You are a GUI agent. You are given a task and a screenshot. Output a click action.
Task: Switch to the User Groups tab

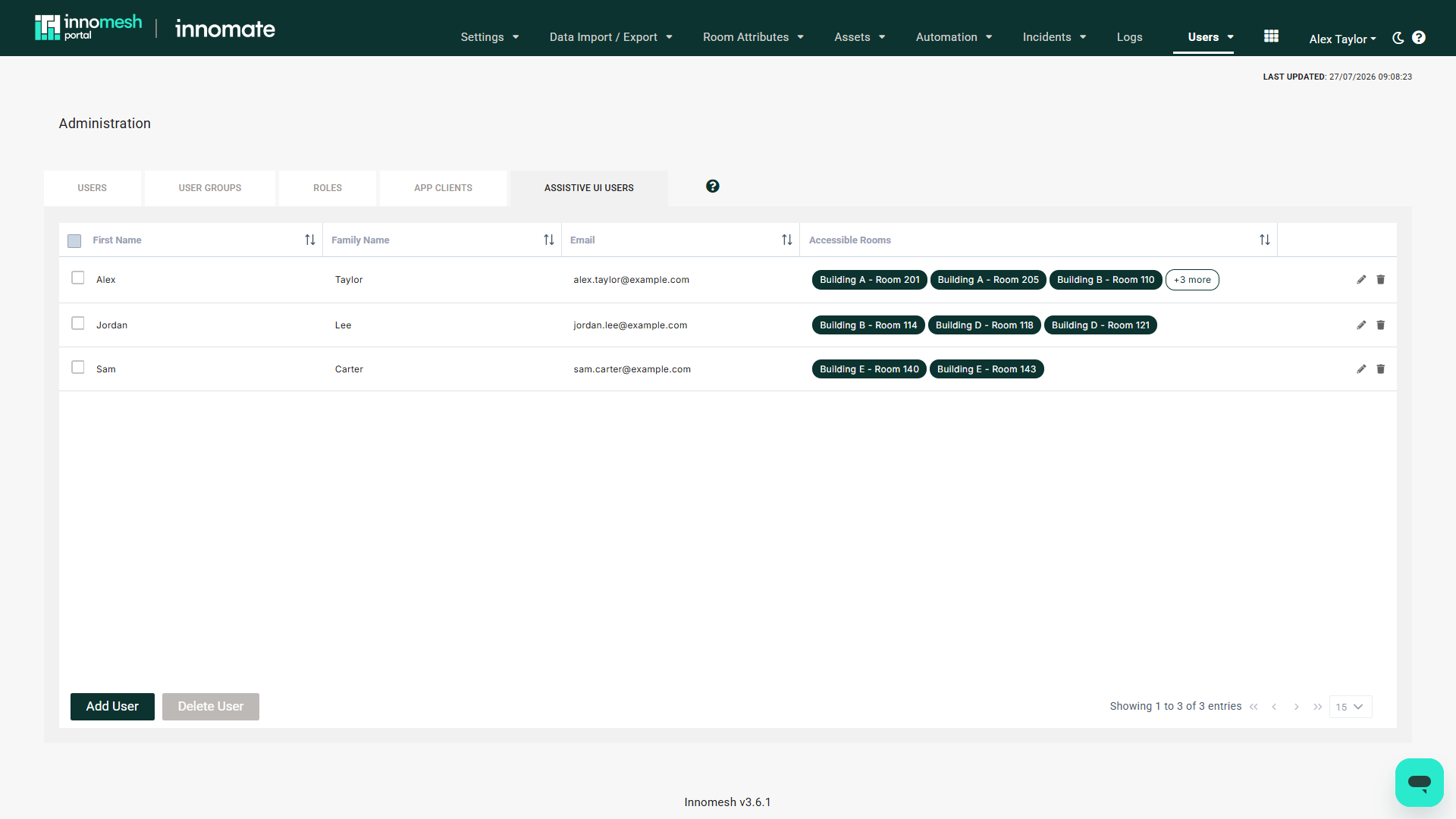coord(210,188)
